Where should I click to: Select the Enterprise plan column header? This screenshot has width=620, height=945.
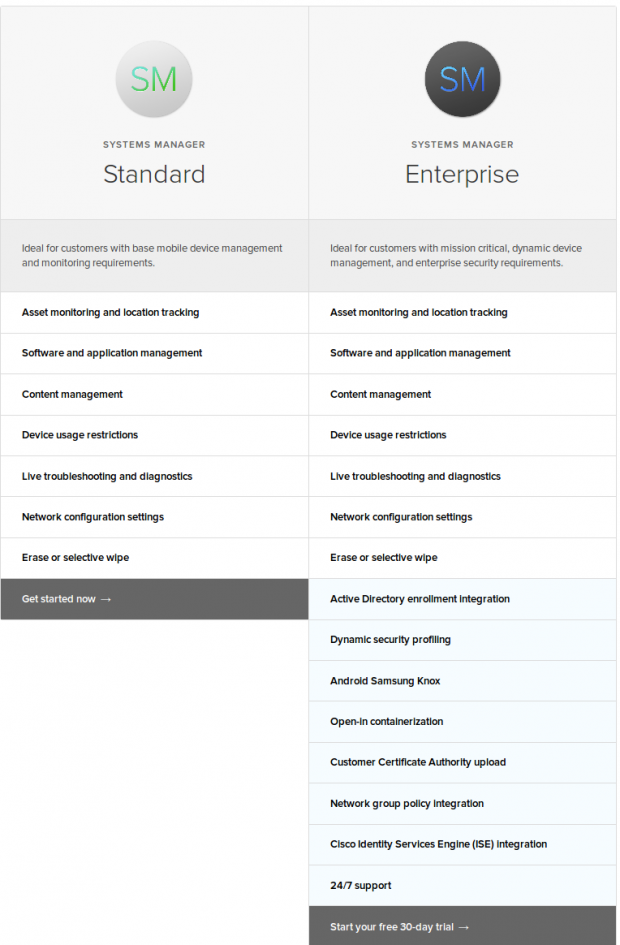[x=462, y=174]
